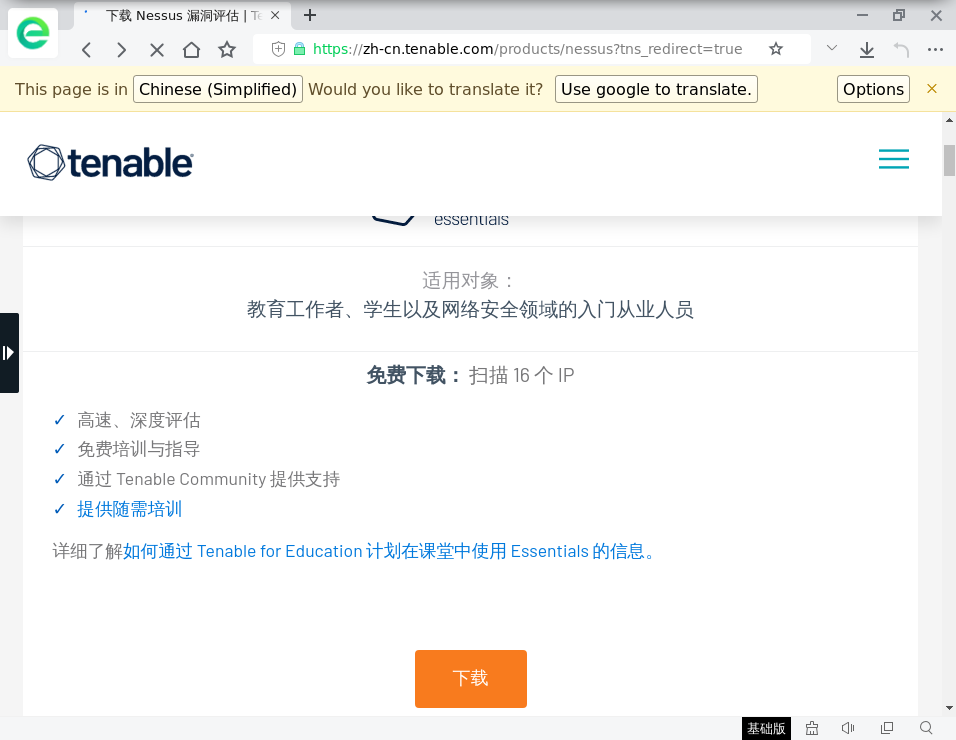Open the browser three-dot menu

[935, 49]
